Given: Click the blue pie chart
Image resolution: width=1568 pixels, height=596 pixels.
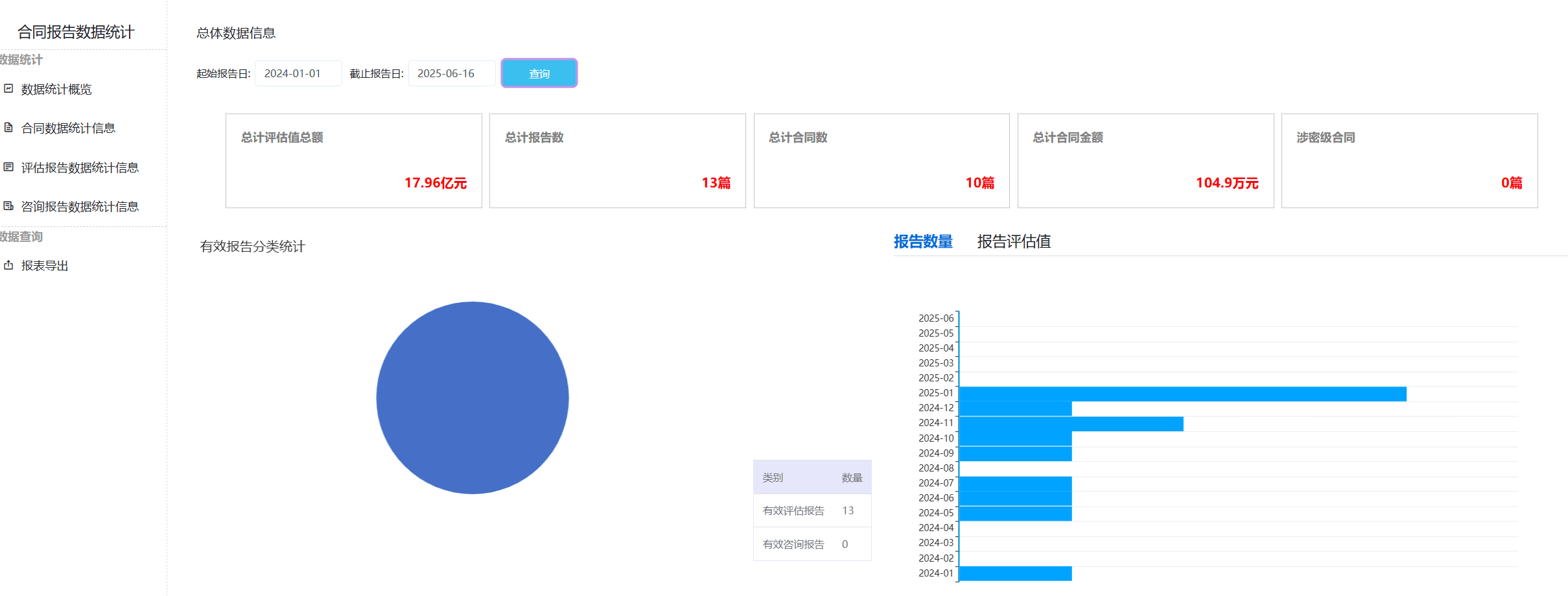Looking at the screenshot, I should click(x=472, y=398).
